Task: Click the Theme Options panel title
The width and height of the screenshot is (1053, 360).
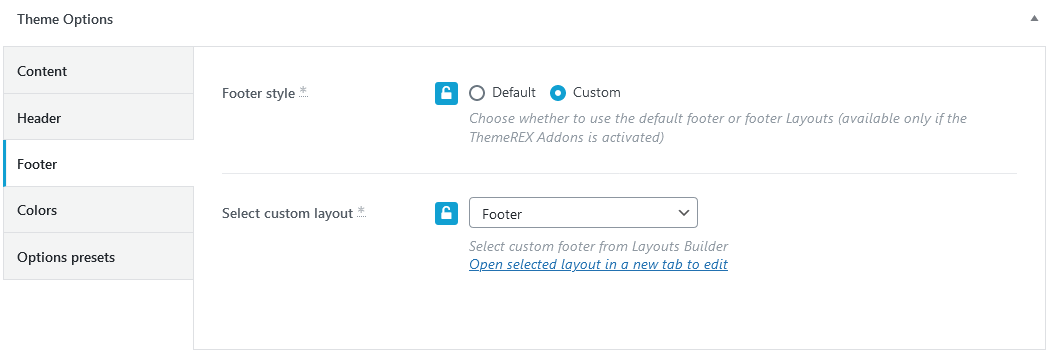Action: pyautogui.click(x=65, y=19)
